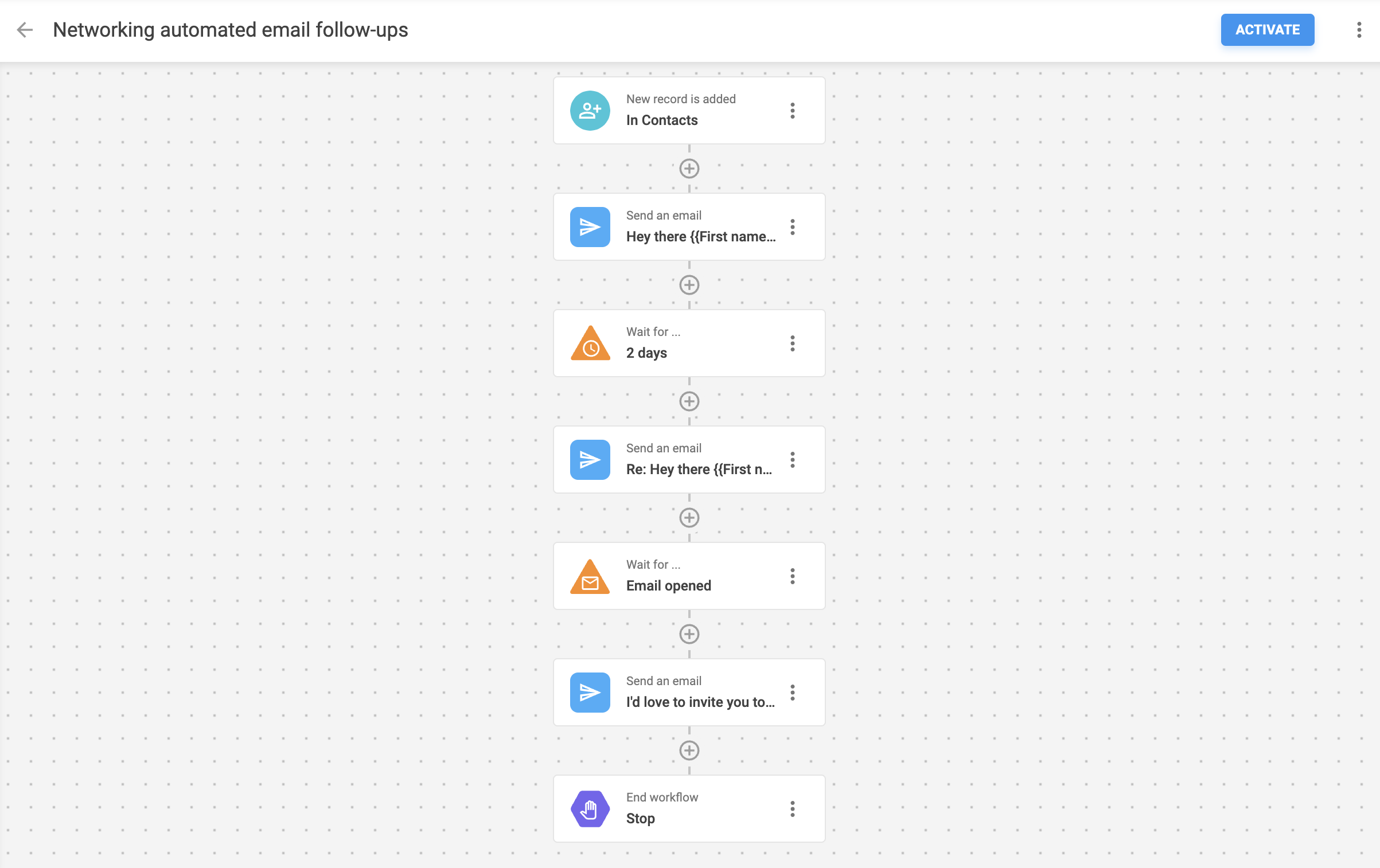Click the plus button between Email Opened and invite email
1380x868 pixels.
(x=689, y=634)
